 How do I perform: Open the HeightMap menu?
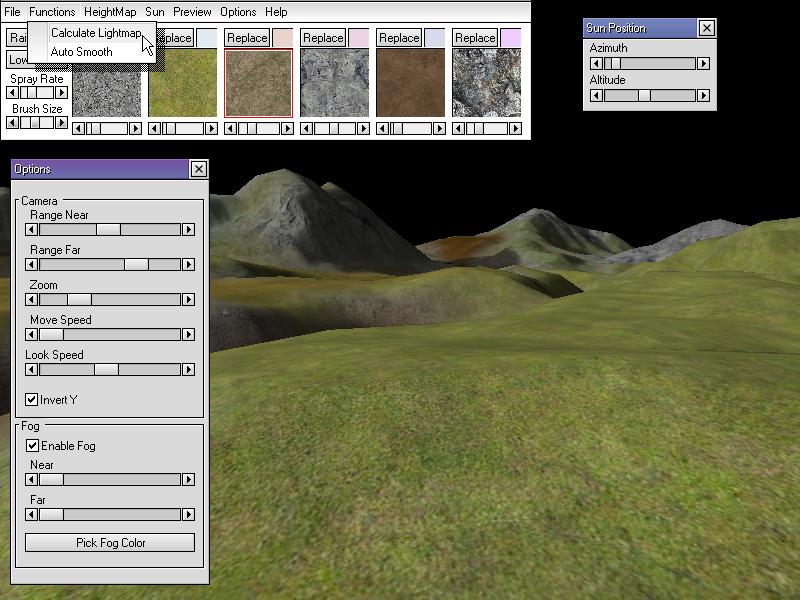(110, 12)
